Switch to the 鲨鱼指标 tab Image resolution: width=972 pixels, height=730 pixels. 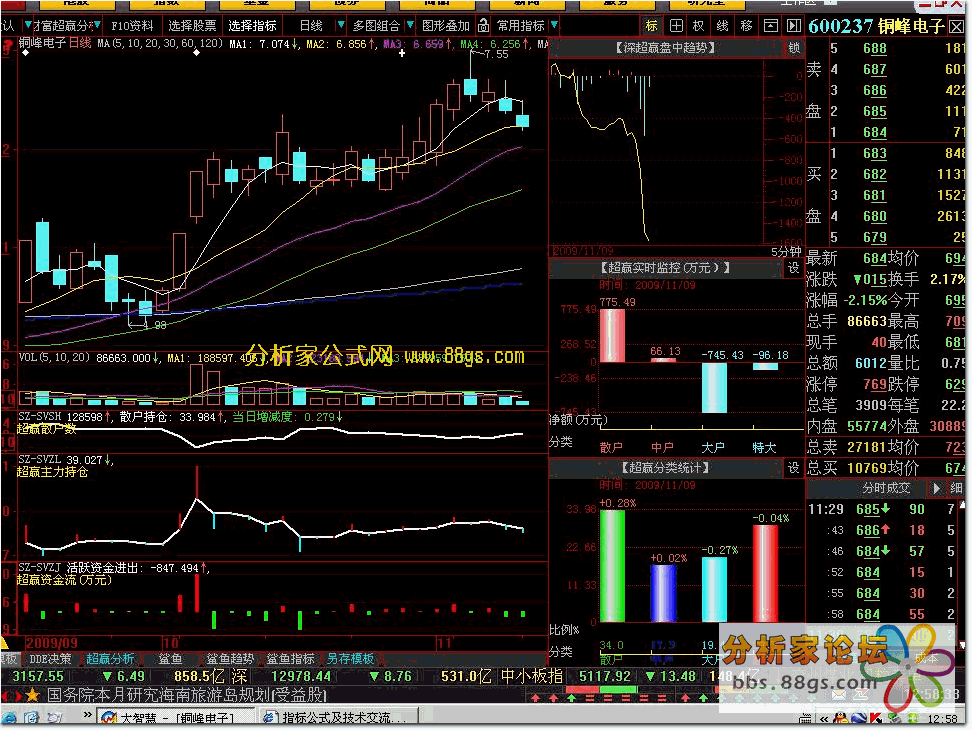[x=290, y=659]
